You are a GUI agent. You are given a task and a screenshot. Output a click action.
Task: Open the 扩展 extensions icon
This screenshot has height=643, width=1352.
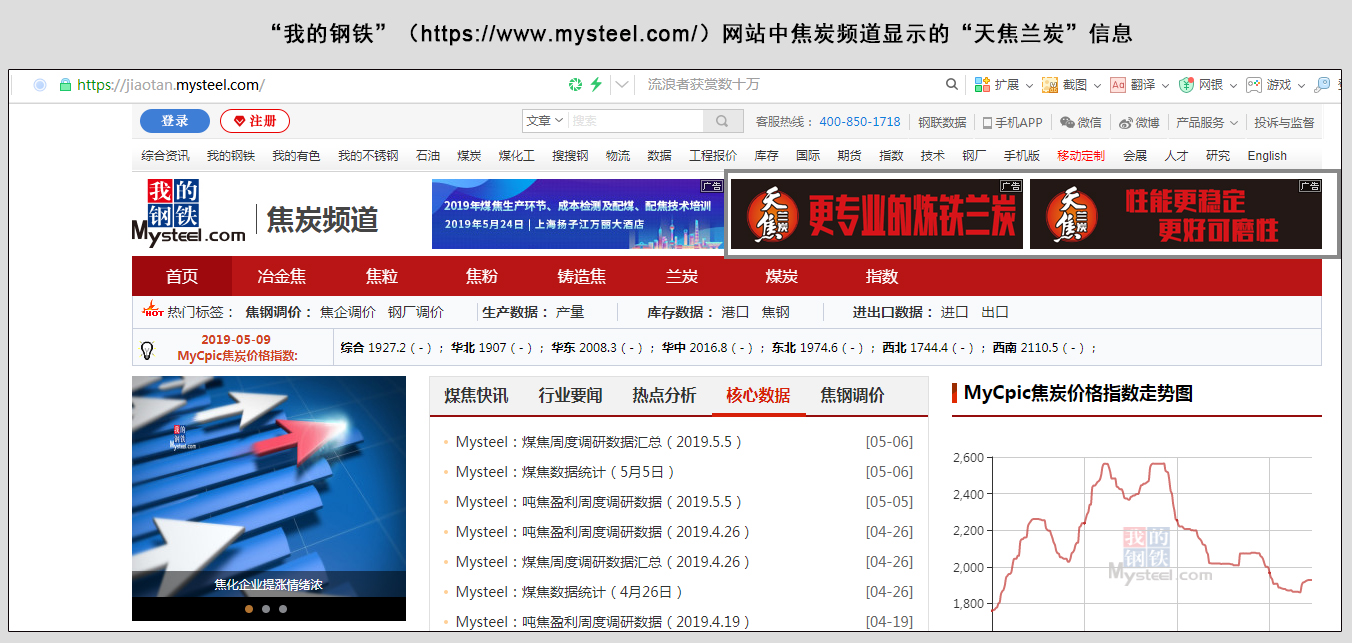point(982,85)
